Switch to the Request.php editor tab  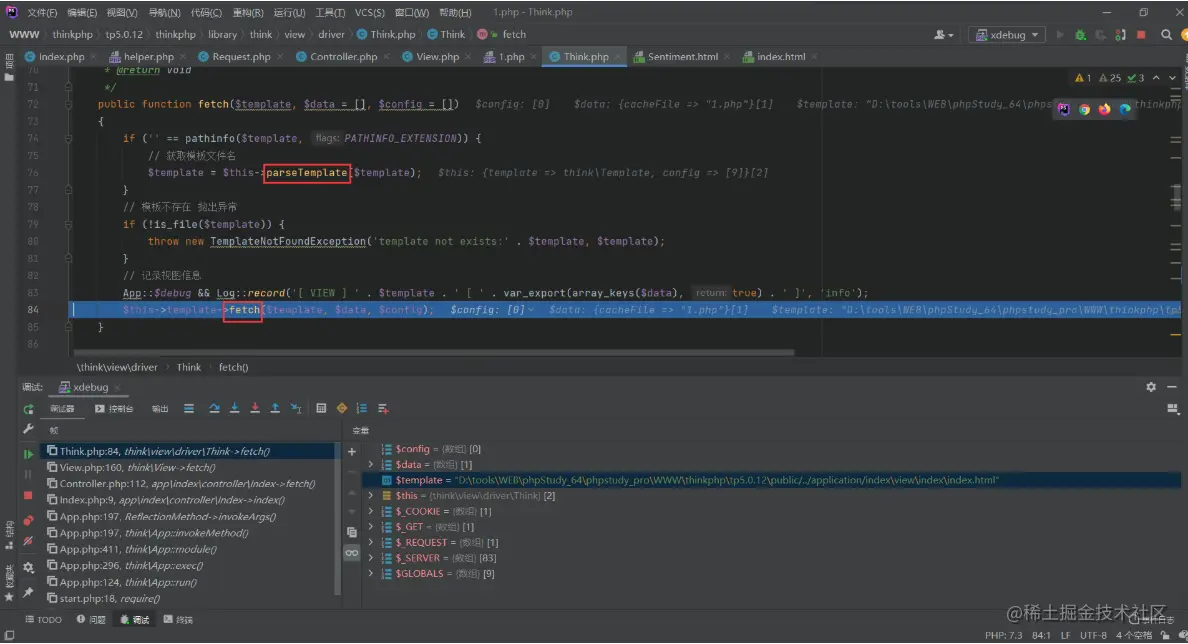point(241,57)
